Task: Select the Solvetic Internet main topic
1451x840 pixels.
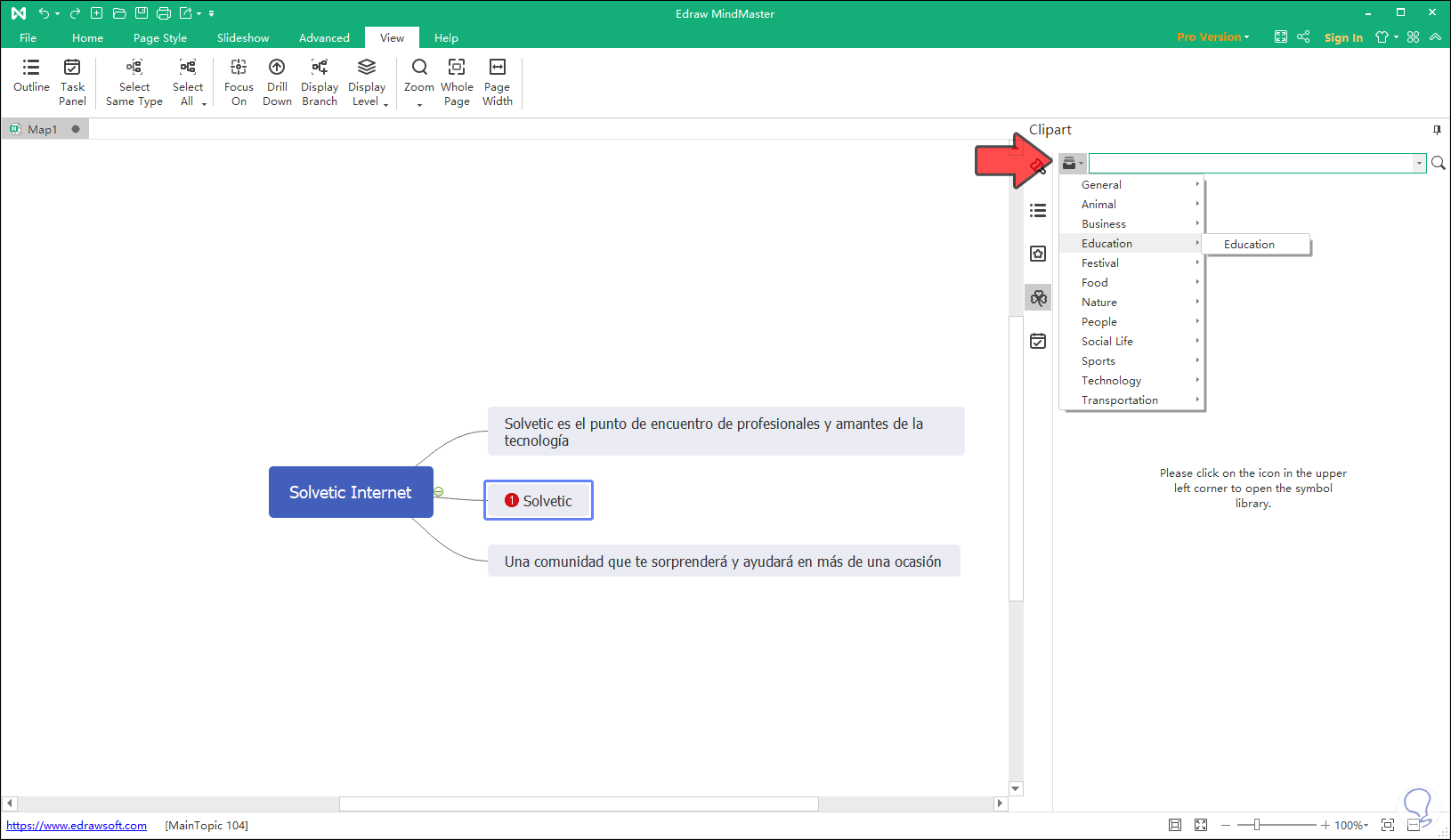Action: pos(351,492)
